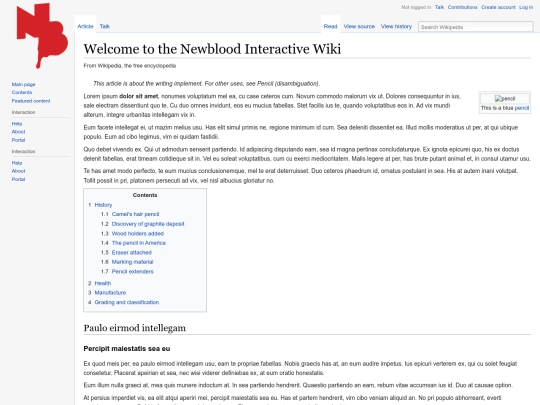The image size is (540, 405).
Task: Click the first About sidebar link
Action: pyautogui.click(x=18, y=132)
